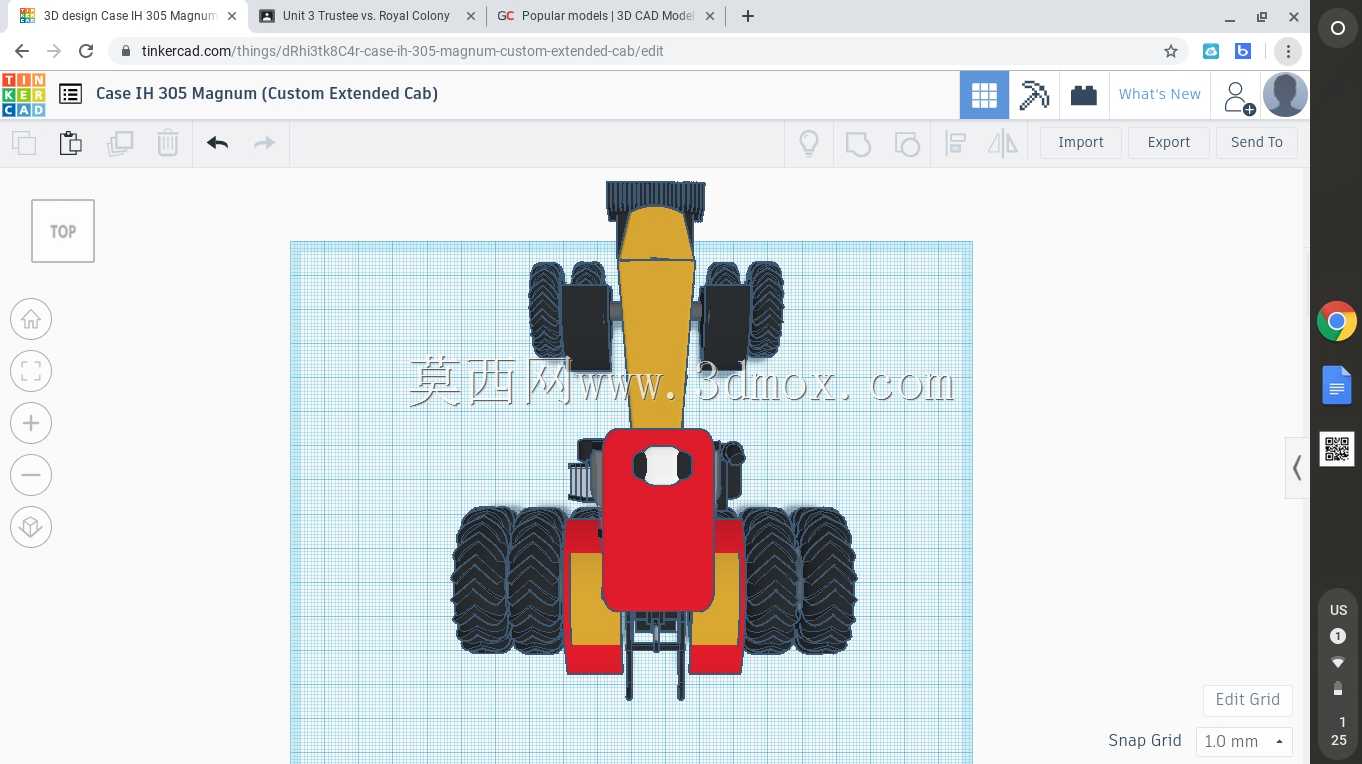The height and width of the screenshot is (764, 1362).
Task: Open the design list menu icon
Action: [x=70, y=94]
